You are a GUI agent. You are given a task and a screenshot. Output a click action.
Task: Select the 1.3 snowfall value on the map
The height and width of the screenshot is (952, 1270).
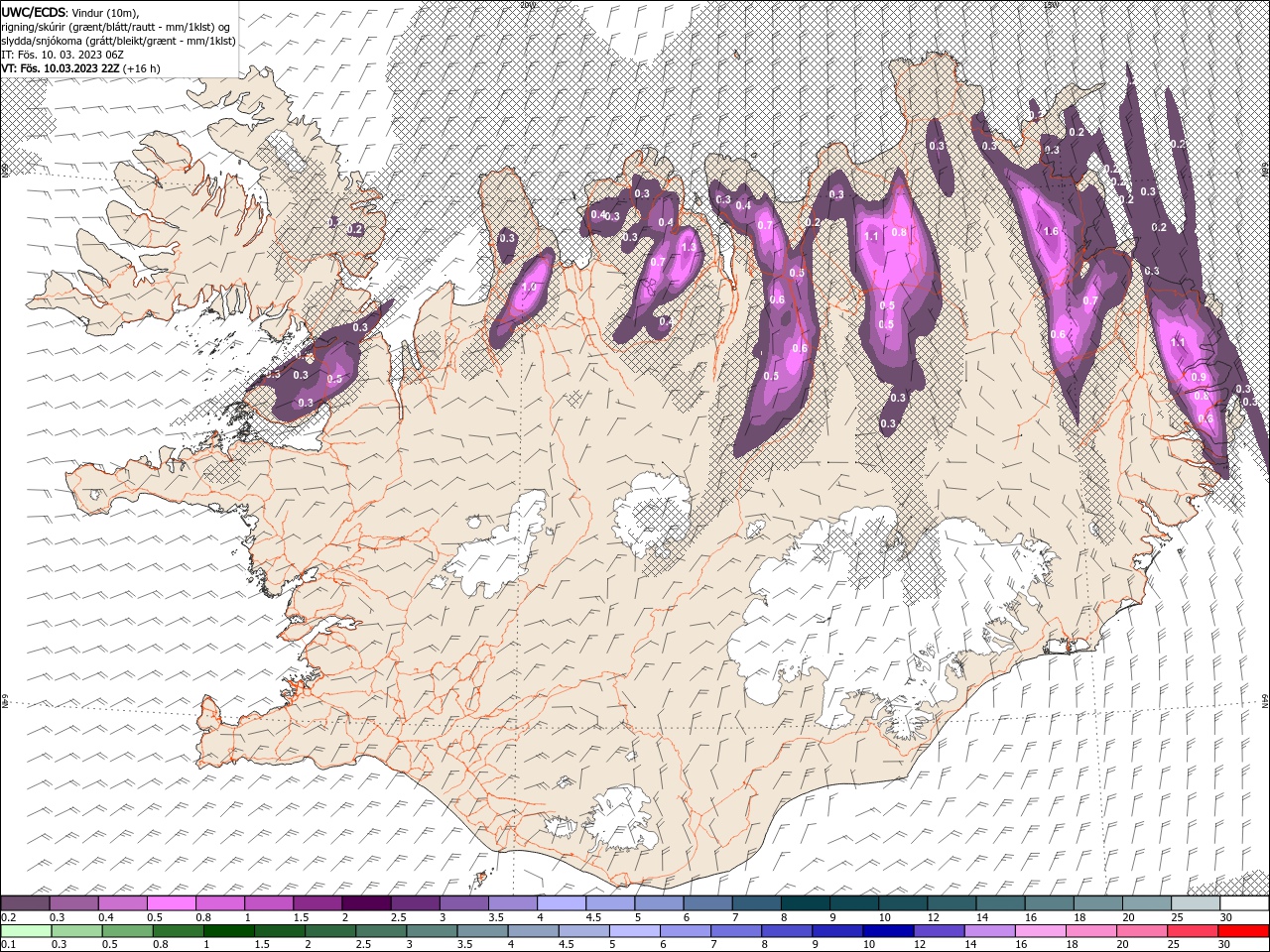[x=690, y=247]
